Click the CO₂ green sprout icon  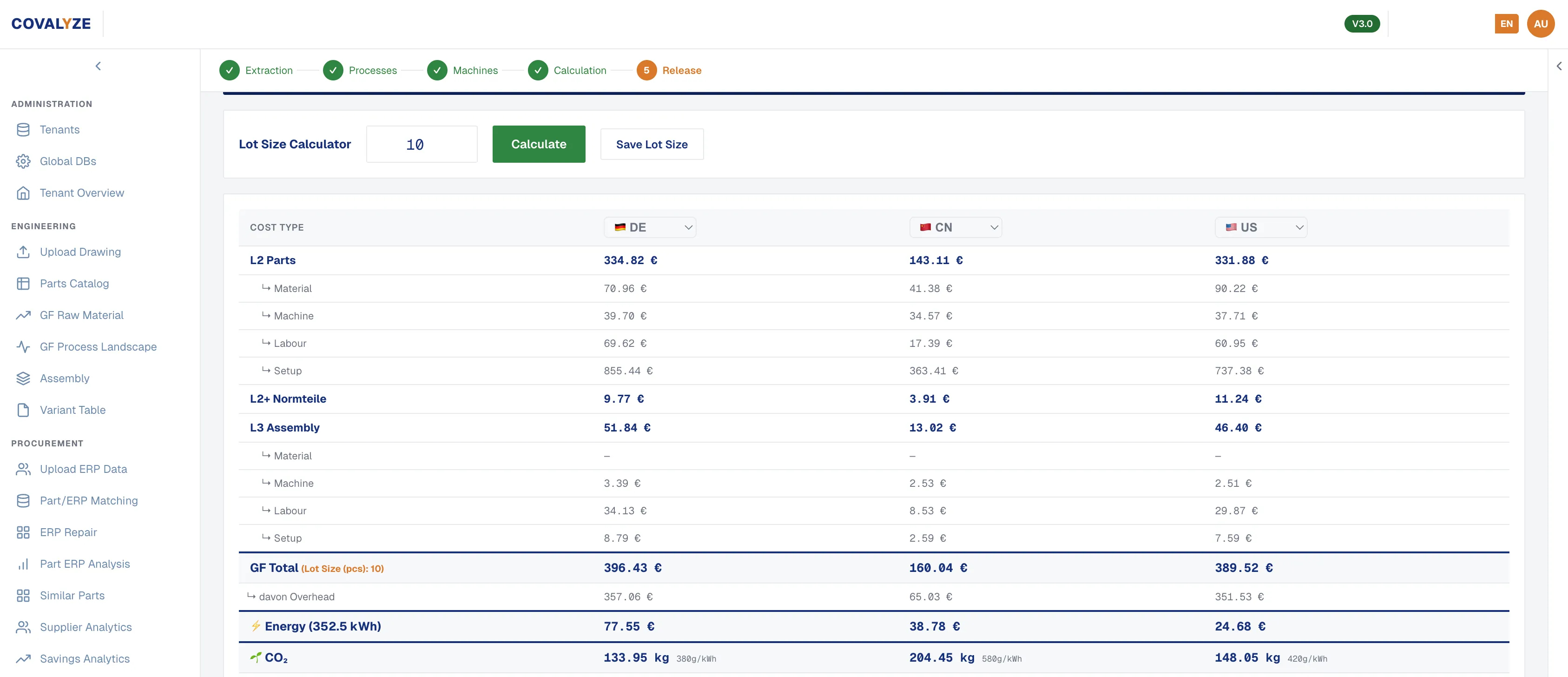[256, 658]
